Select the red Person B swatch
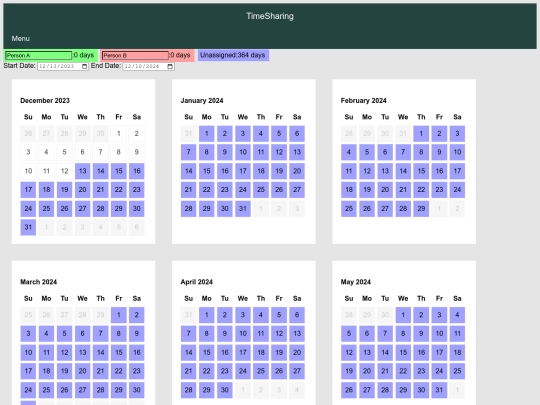 tap(147, 55)
